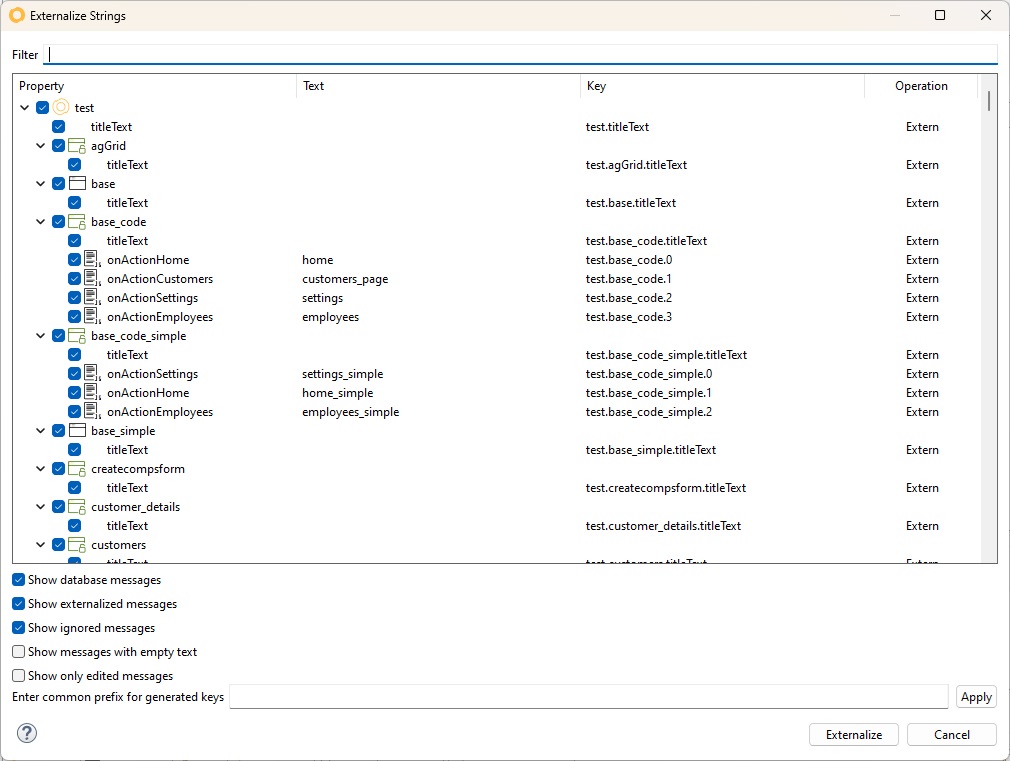Image resolution: width=1010 pixels, height=761 pixels.
Task: Click the Key column header
Action: tap(720, 86)
